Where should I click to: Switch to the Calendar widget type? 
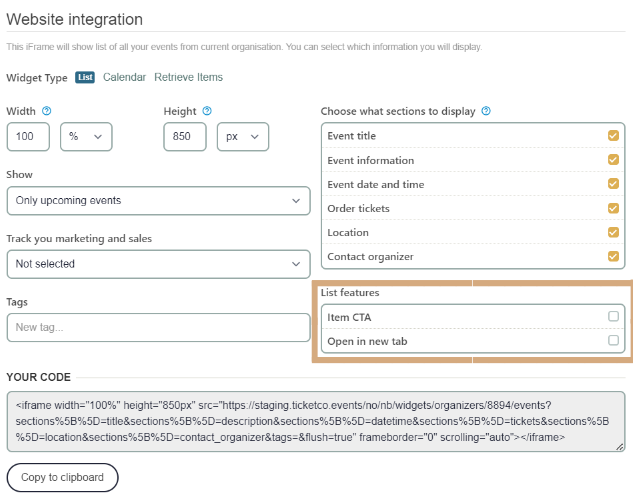124,77
